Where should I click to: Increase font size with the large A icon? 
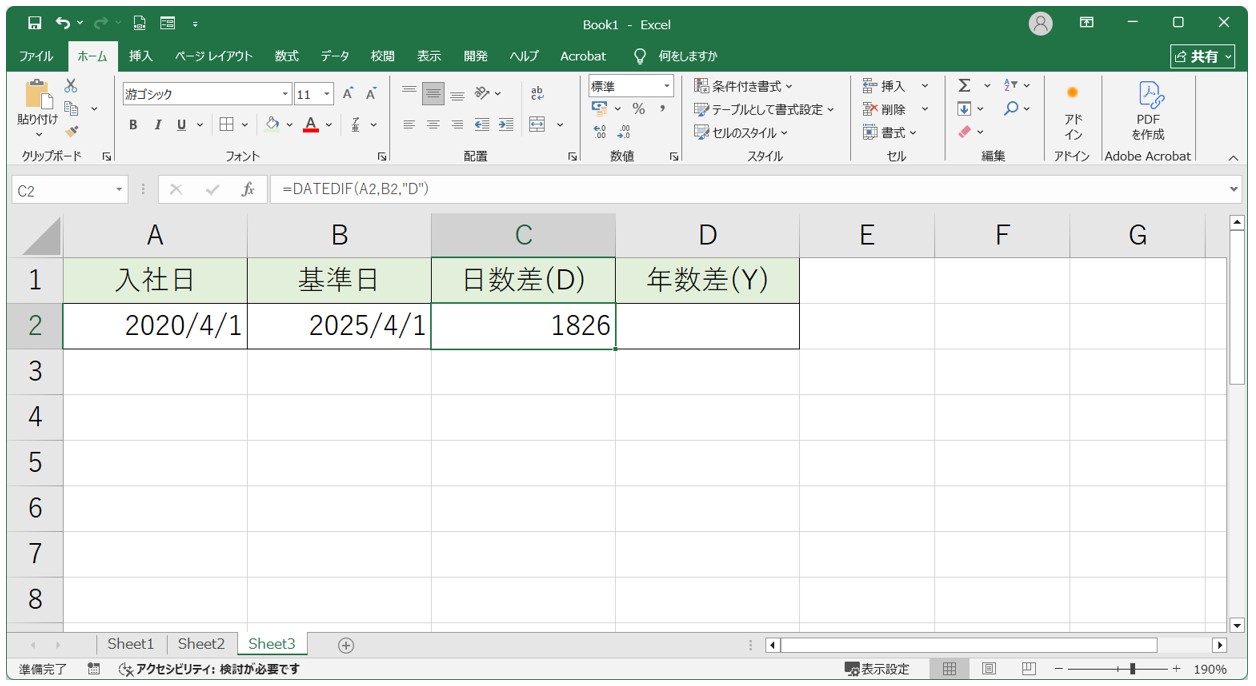coord(348,94)
